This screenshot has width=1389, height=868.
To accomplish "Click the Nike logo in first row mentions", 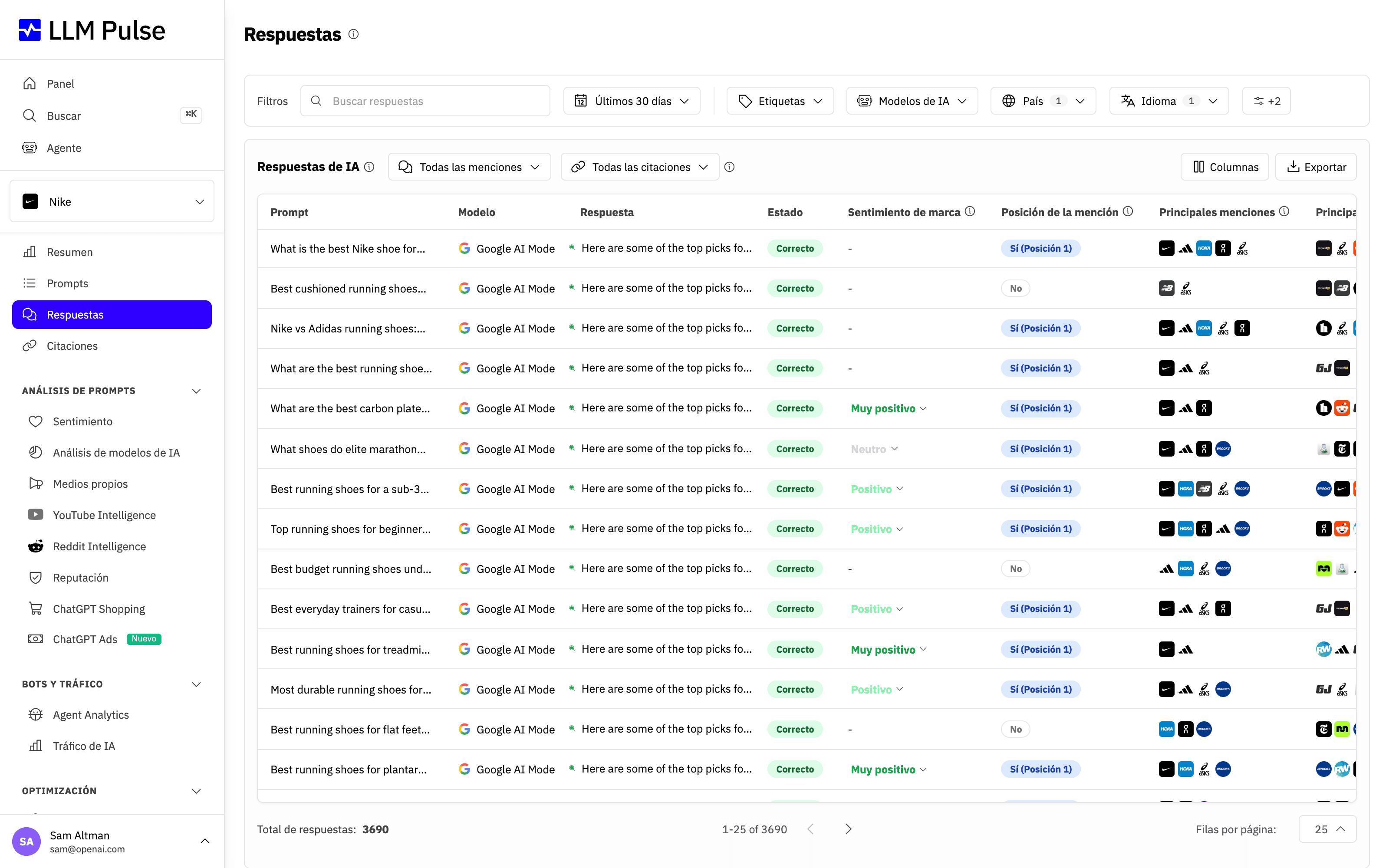I will point(1166,249).
